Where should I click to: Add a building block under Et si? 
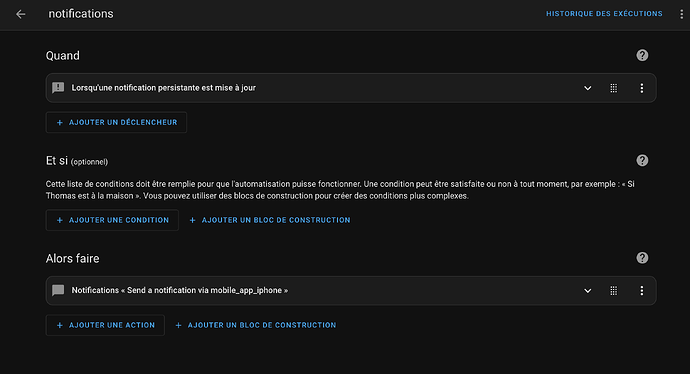point(270,220)
